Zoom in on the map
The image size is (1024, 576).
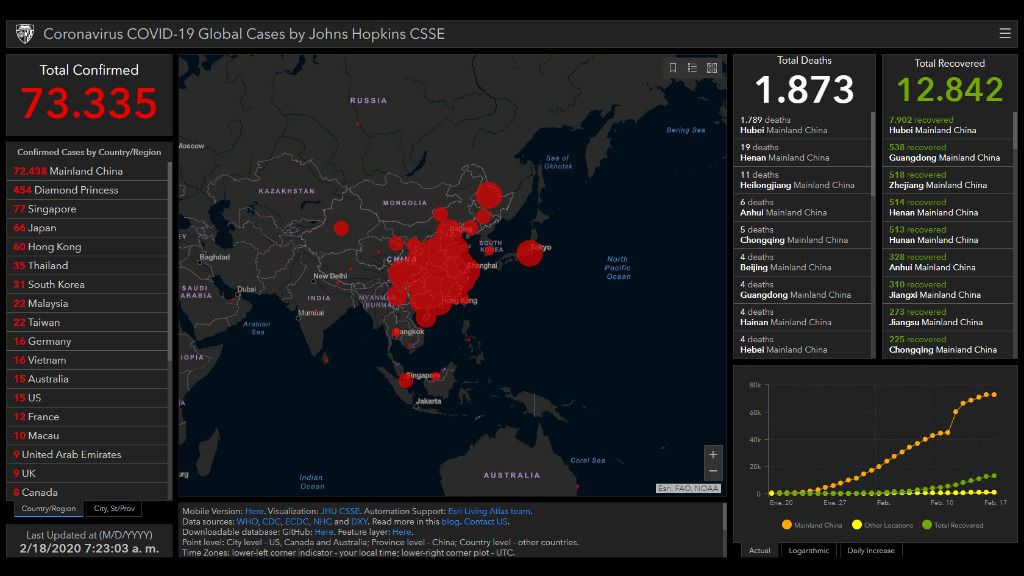(712, 454)
